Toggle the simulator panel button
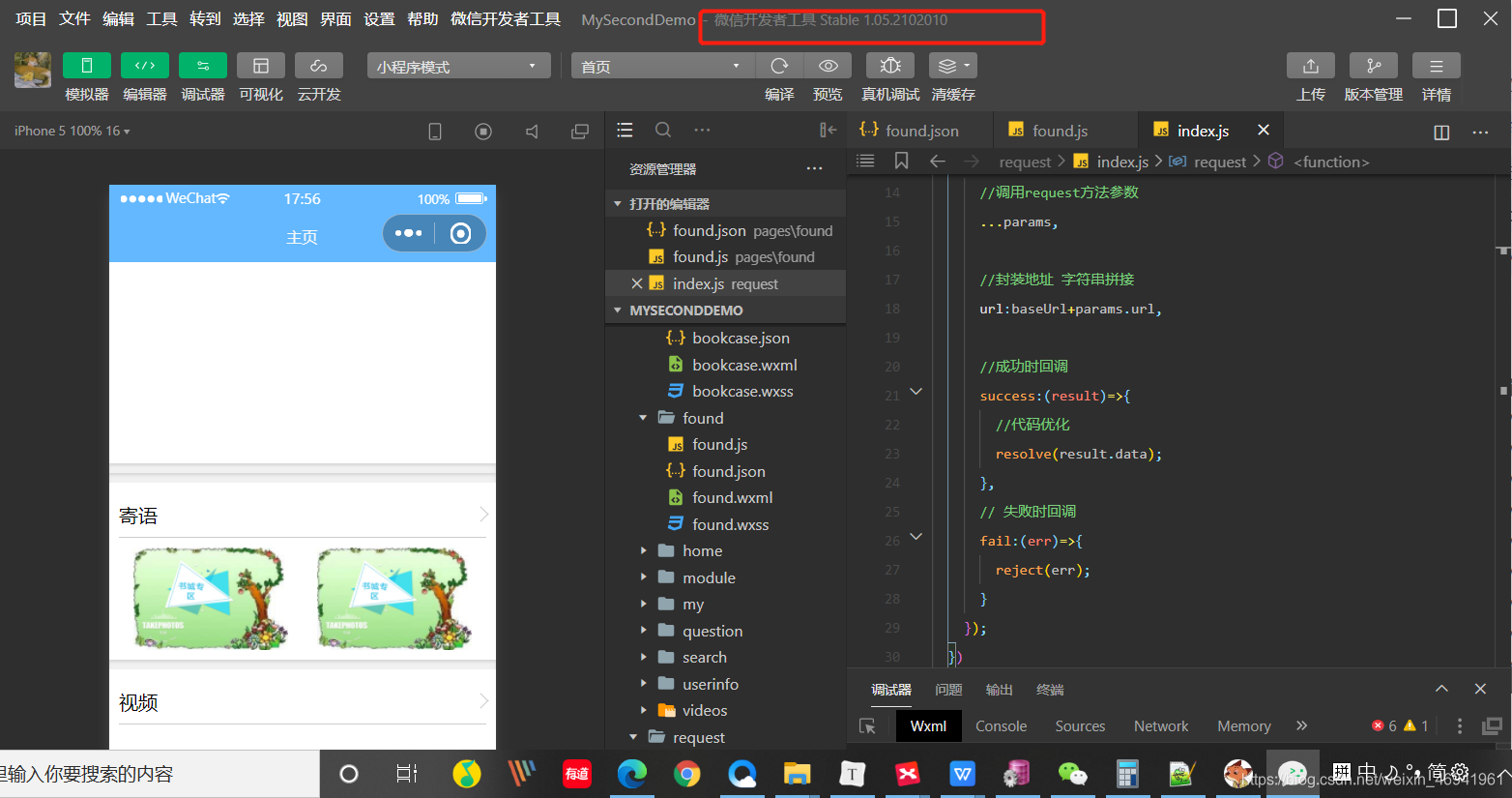This screenshot has width=1512, height=798. point(87,66)
